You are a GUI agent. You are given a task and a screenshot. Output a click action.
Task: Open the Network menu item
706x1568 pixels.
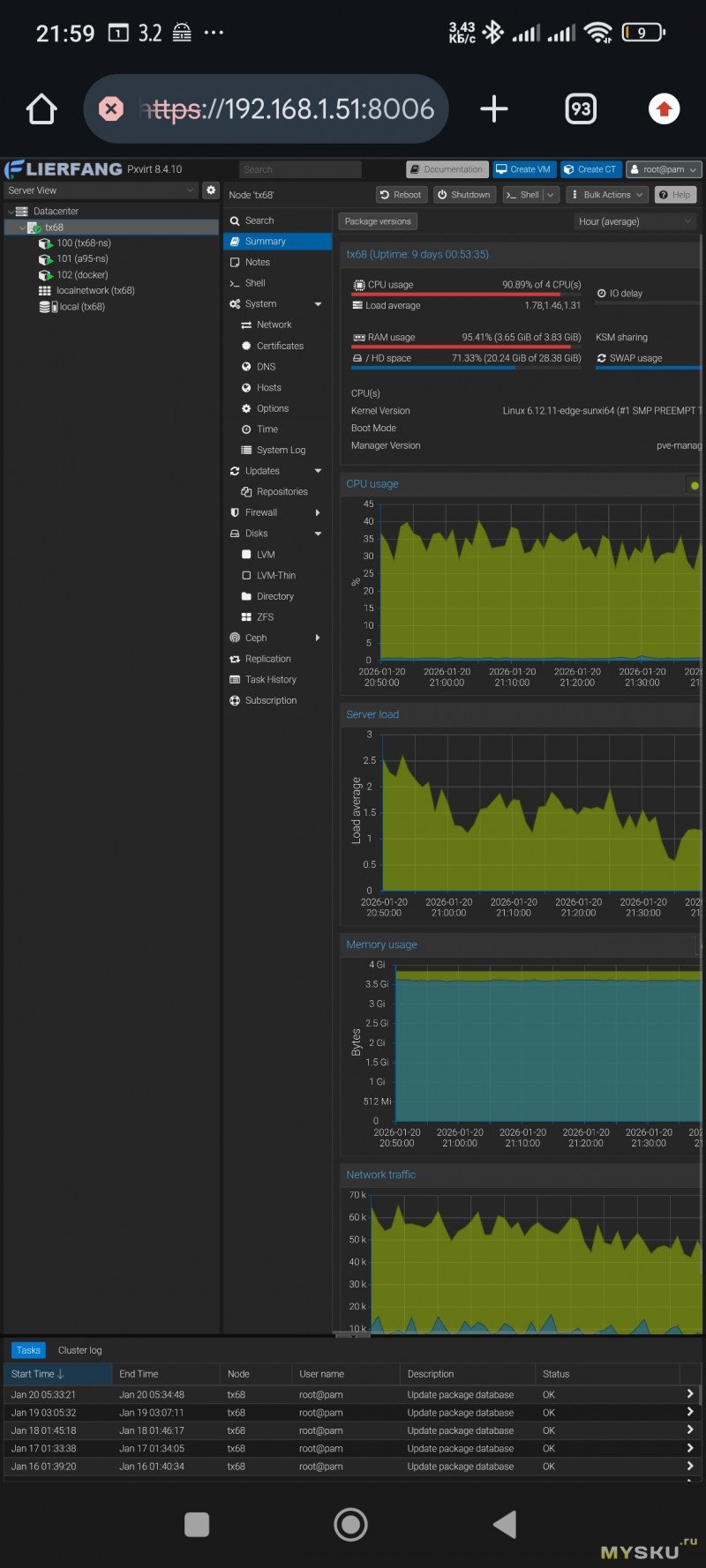274,325
